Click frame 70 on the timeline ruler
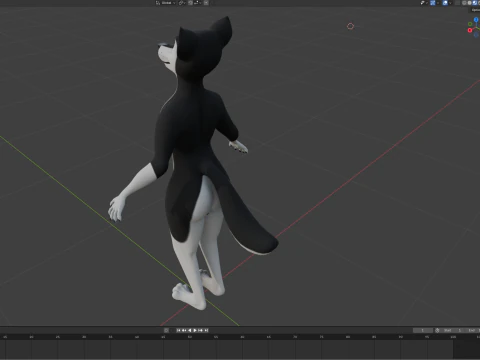480x360 pixels. [295, 337]
